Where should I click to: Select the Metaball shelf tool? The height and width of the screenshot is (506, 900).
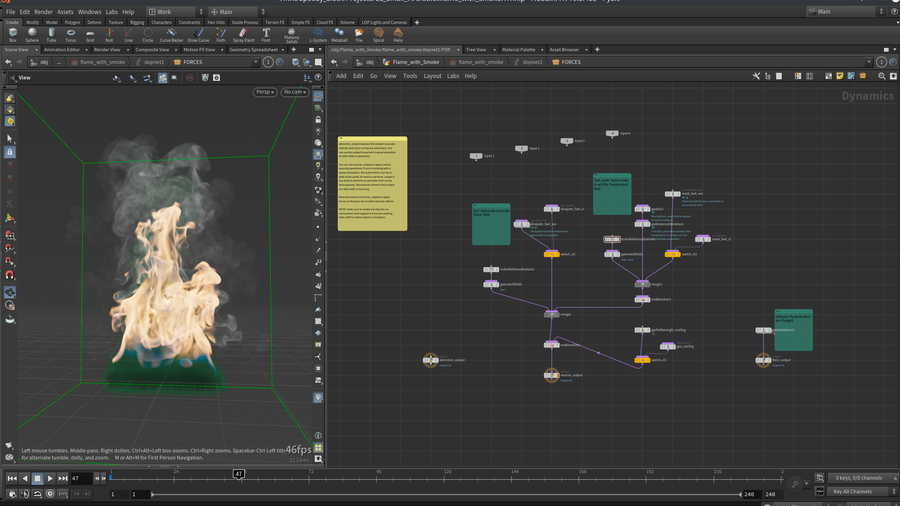pos(339,35)
